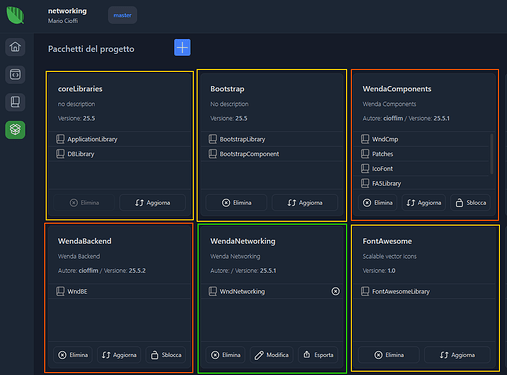Click Elimina in the coreLibraries card
The width and height of the screenshot is (507, 375).
(x=84, y=203)
